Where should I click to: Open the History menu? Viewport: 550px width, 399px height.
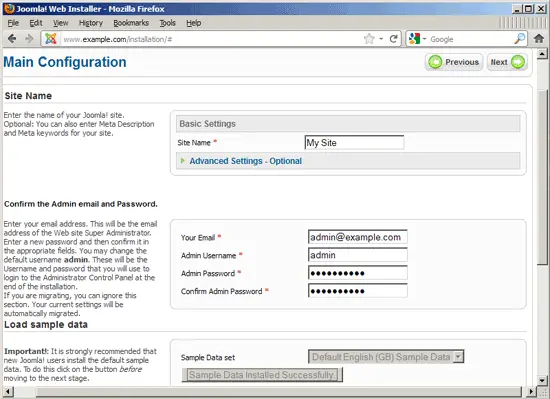pyautogui.click(x=91, y=23)
